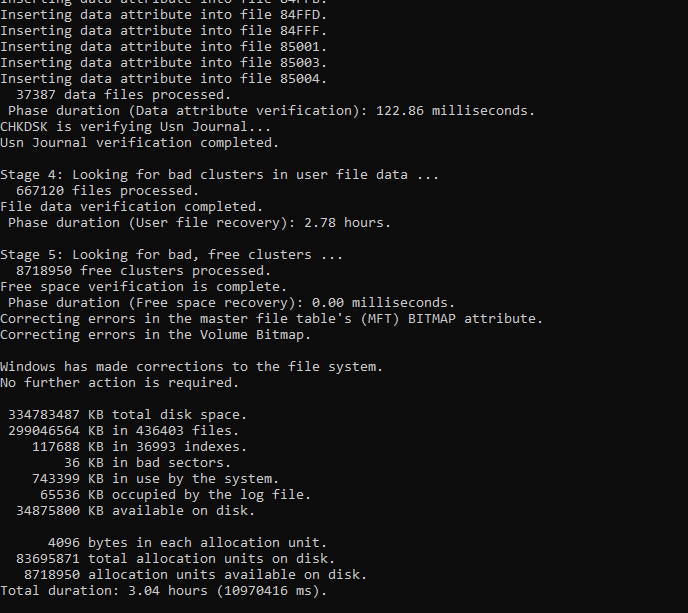Click the 'File data verification completed' line
688x613 pixels.
point(132,207)
